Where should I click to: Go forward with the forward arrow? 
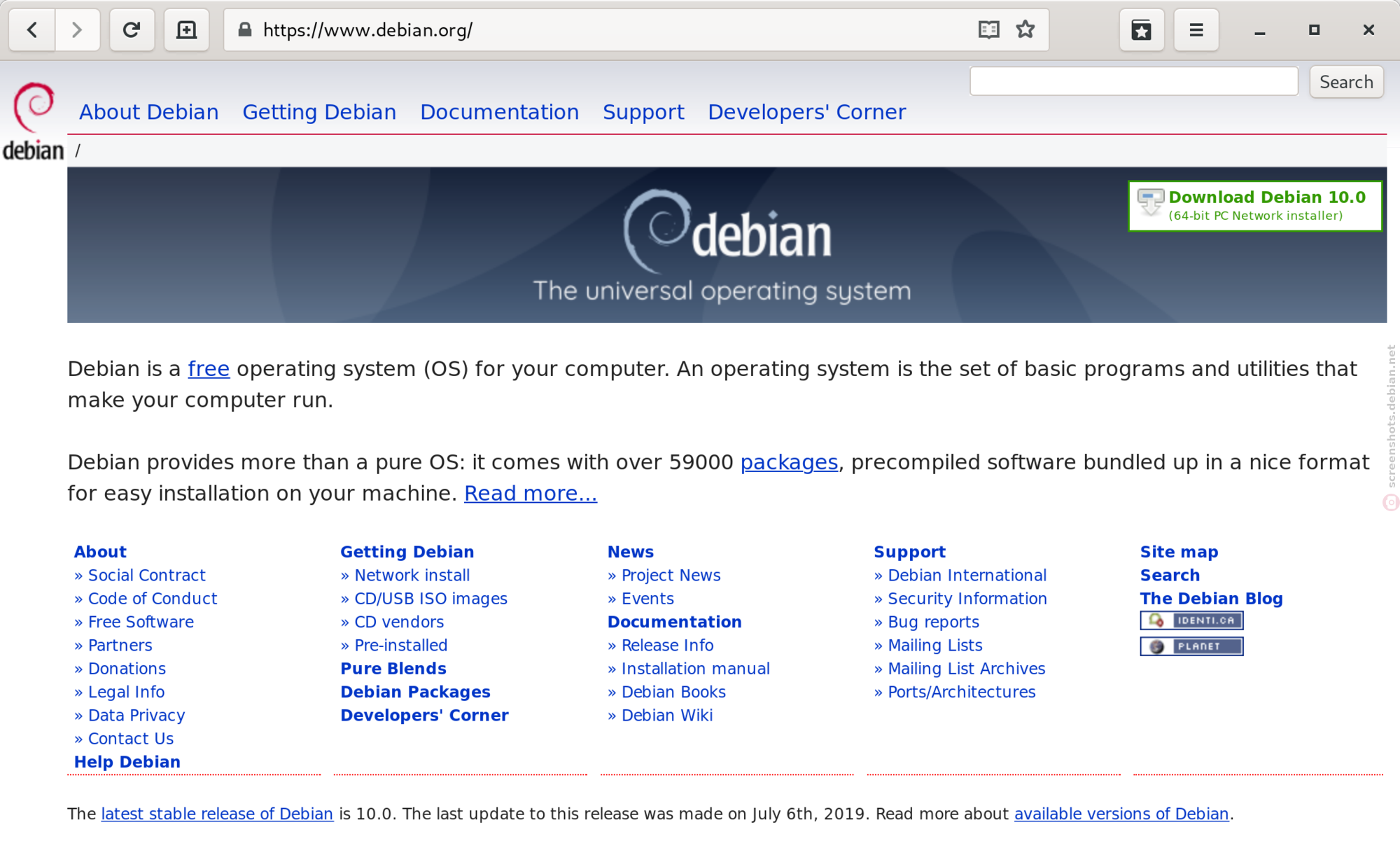pyautogui.click(x=77, y=30)
